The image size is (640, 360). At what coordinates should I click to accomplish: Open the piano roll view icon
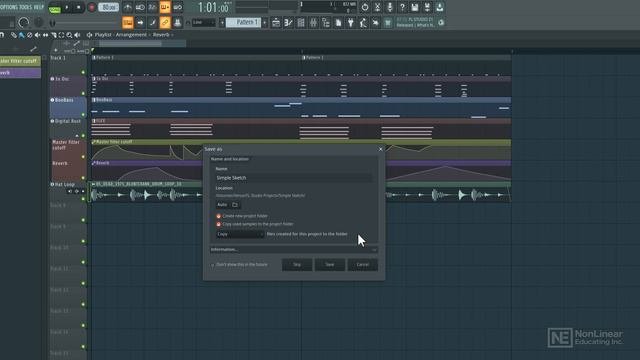[288, 23]
